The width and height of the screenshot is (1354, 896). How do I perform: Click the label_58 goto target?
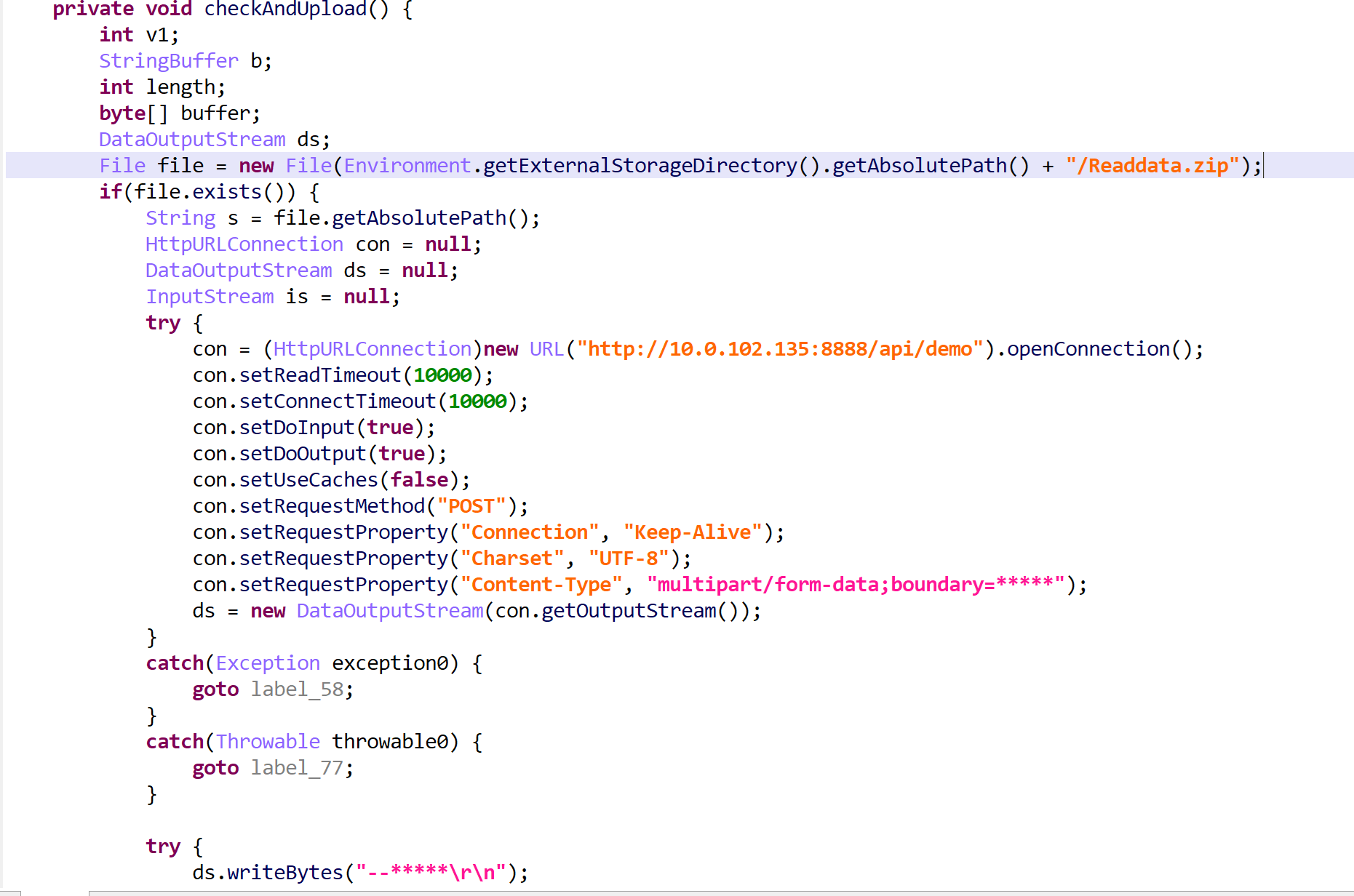coord(297,689)
